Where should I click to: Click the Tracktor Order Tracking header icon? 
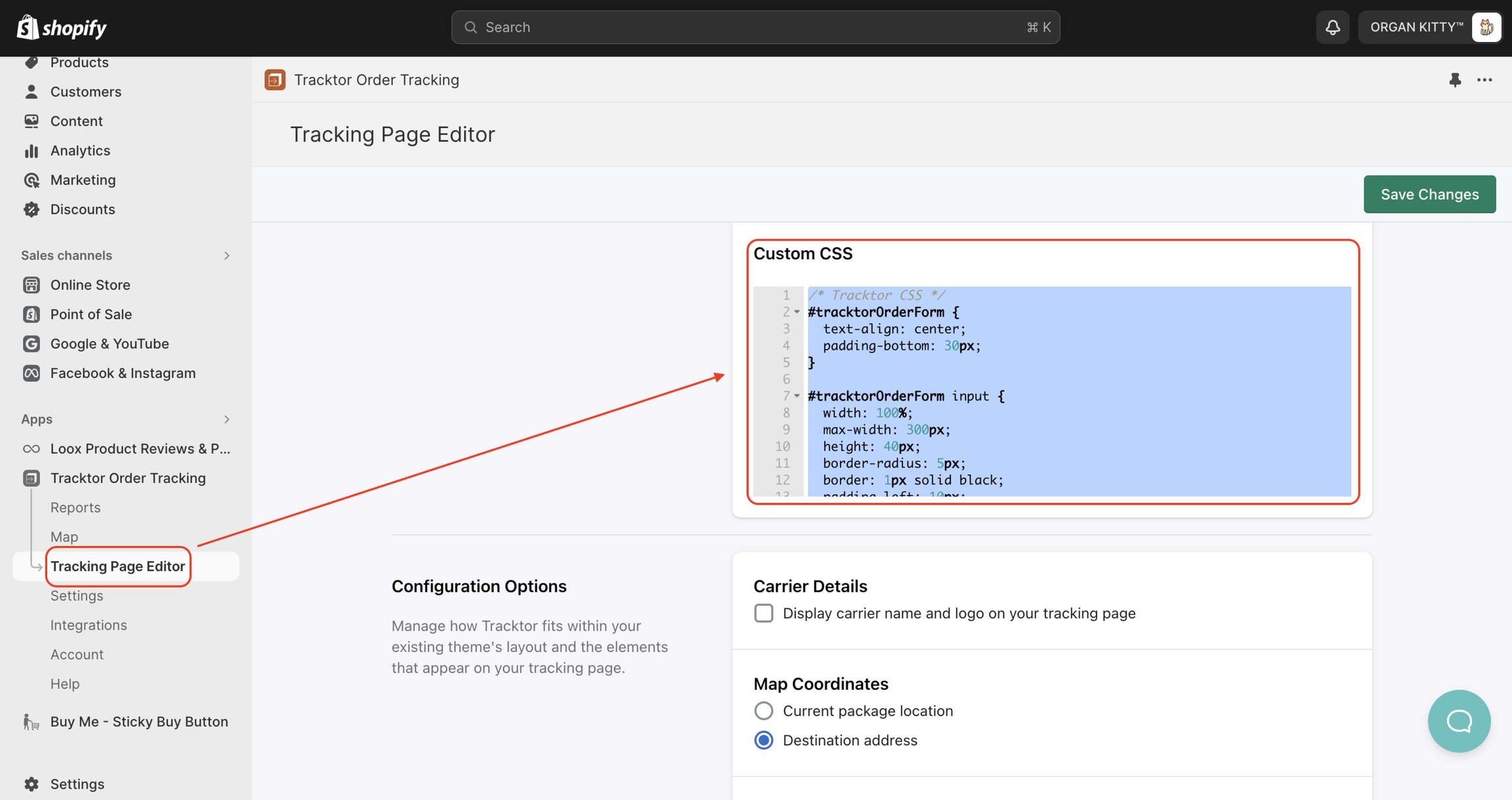[275, 79]
